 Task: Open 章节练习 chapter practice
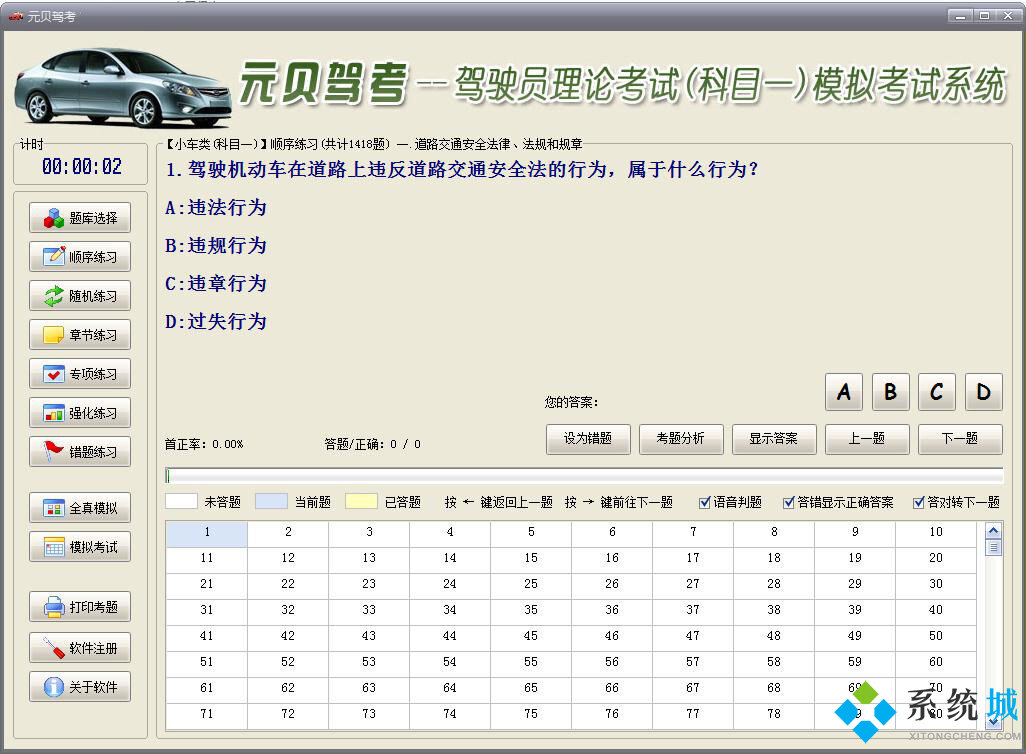[80, 334]
